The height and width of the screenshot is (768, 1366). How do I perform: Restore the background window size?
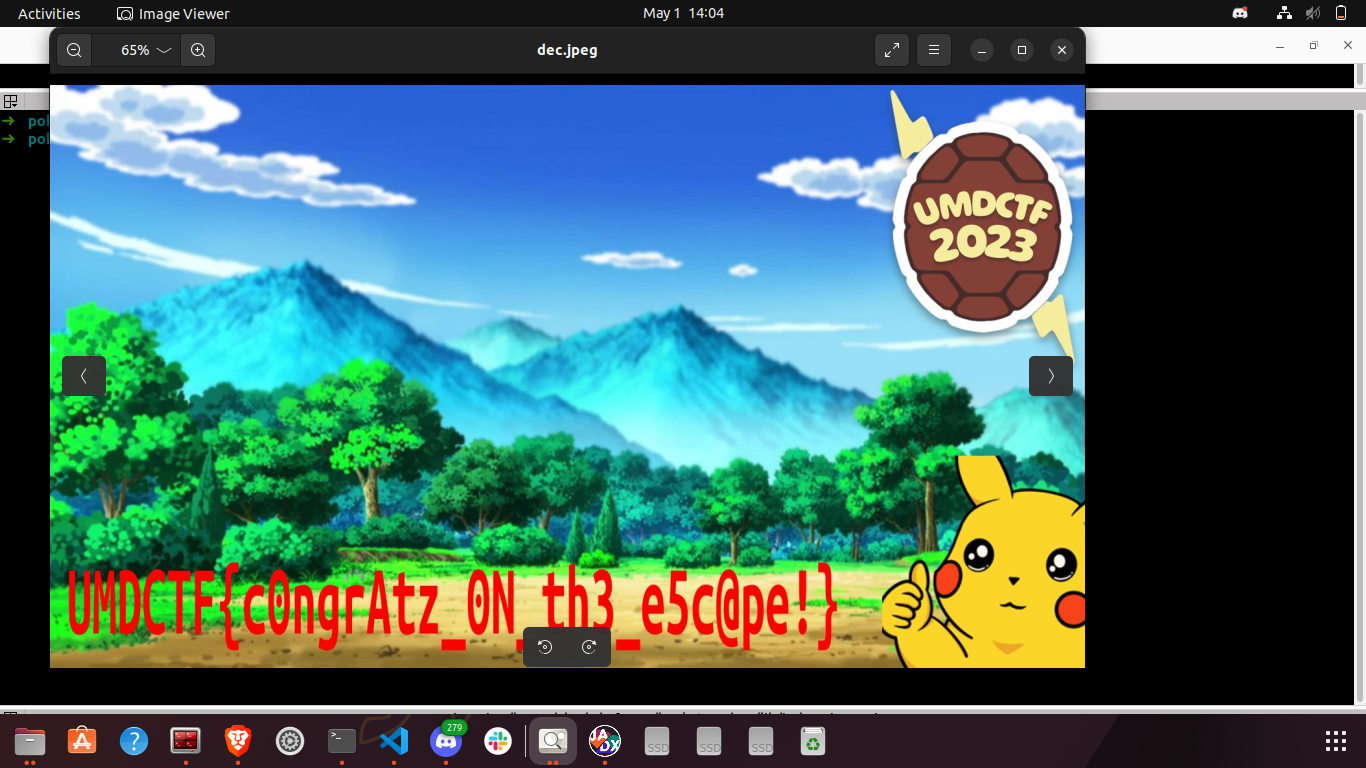(x=1313, y=46)
